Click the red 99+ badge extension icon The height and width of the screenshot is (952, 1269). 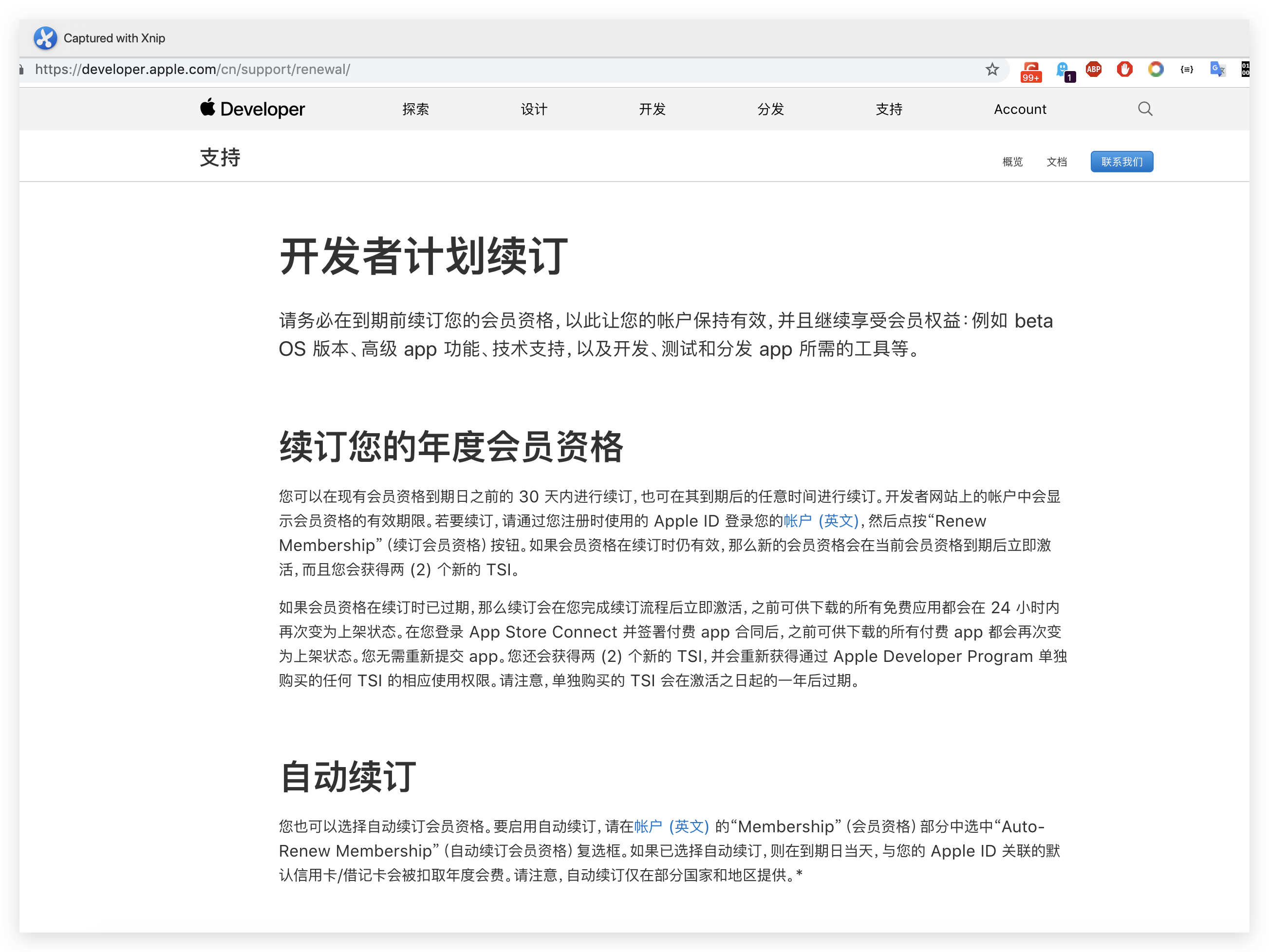click(x=1031, y=70)
